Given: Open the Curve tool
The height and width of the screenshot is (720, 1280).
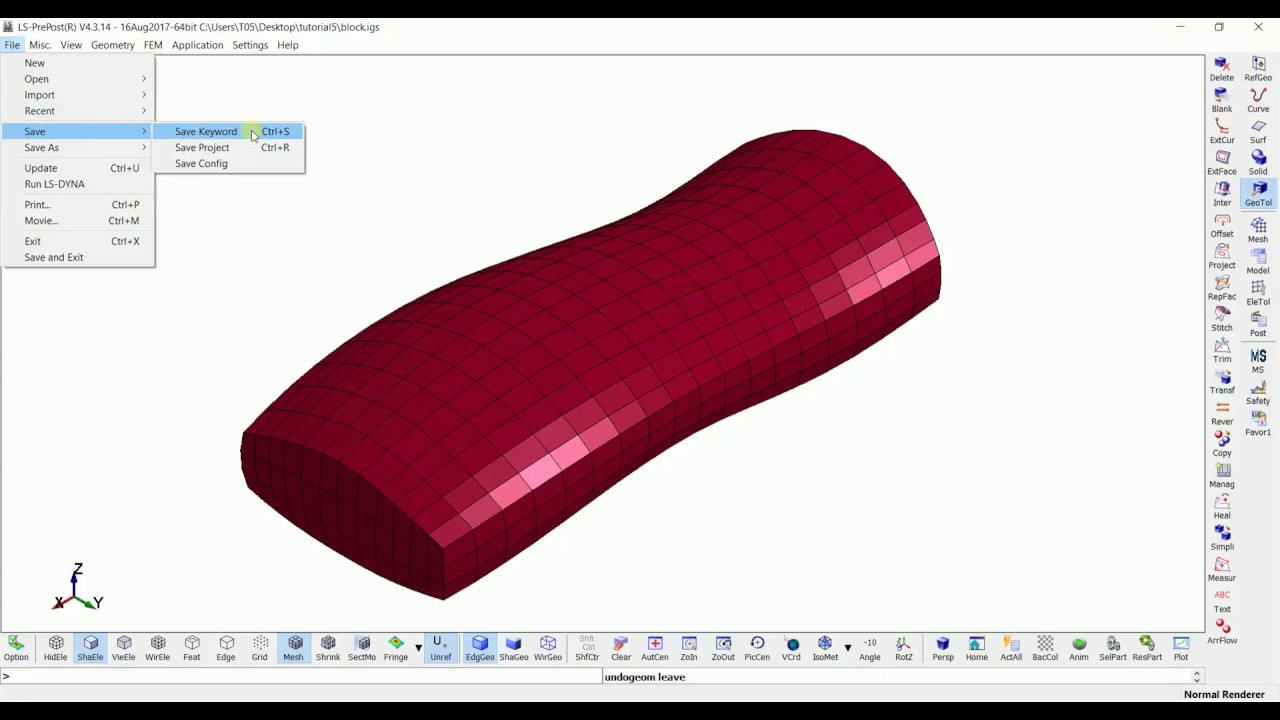Looking at the screenshot, I should 1258,99.
